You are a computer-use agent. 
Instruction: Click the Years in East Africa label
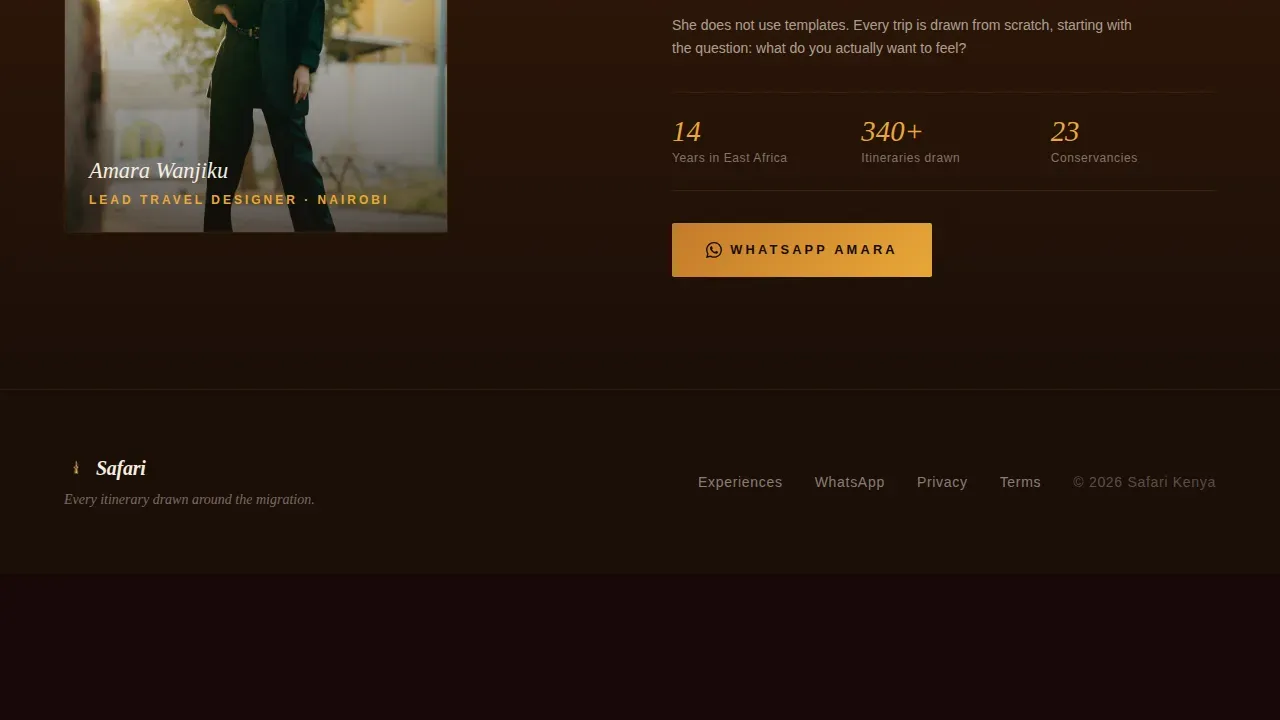729,158
